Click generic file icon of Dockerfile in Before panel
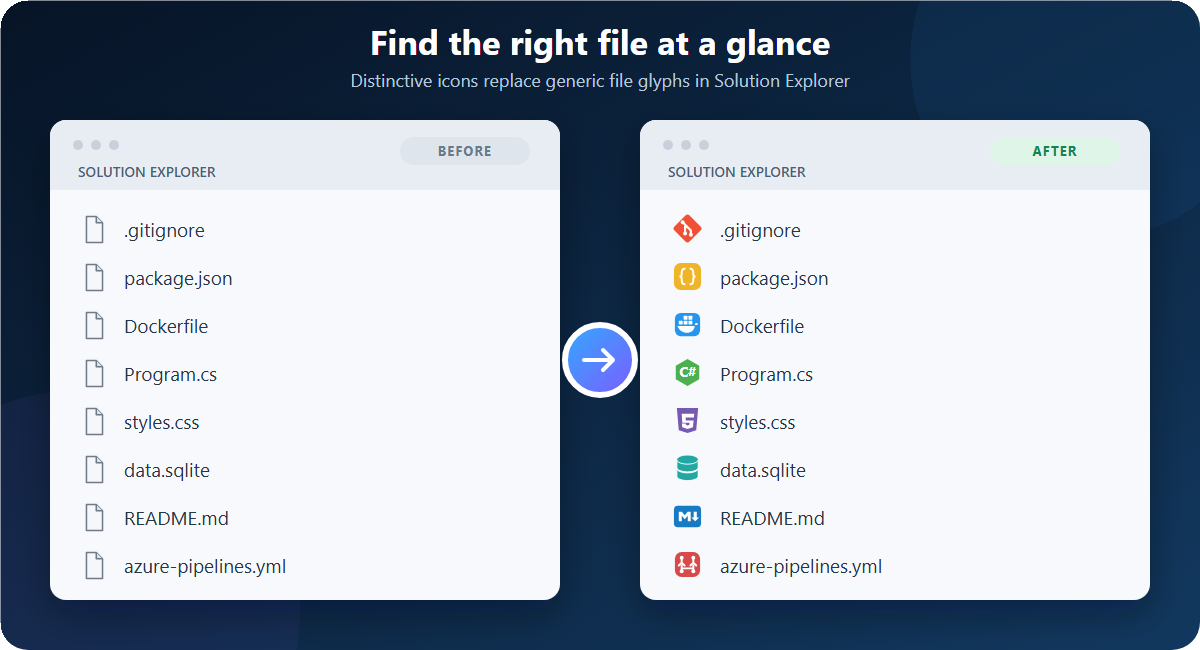The width and height of the screenshot is (1200, 650). point(94,326)
